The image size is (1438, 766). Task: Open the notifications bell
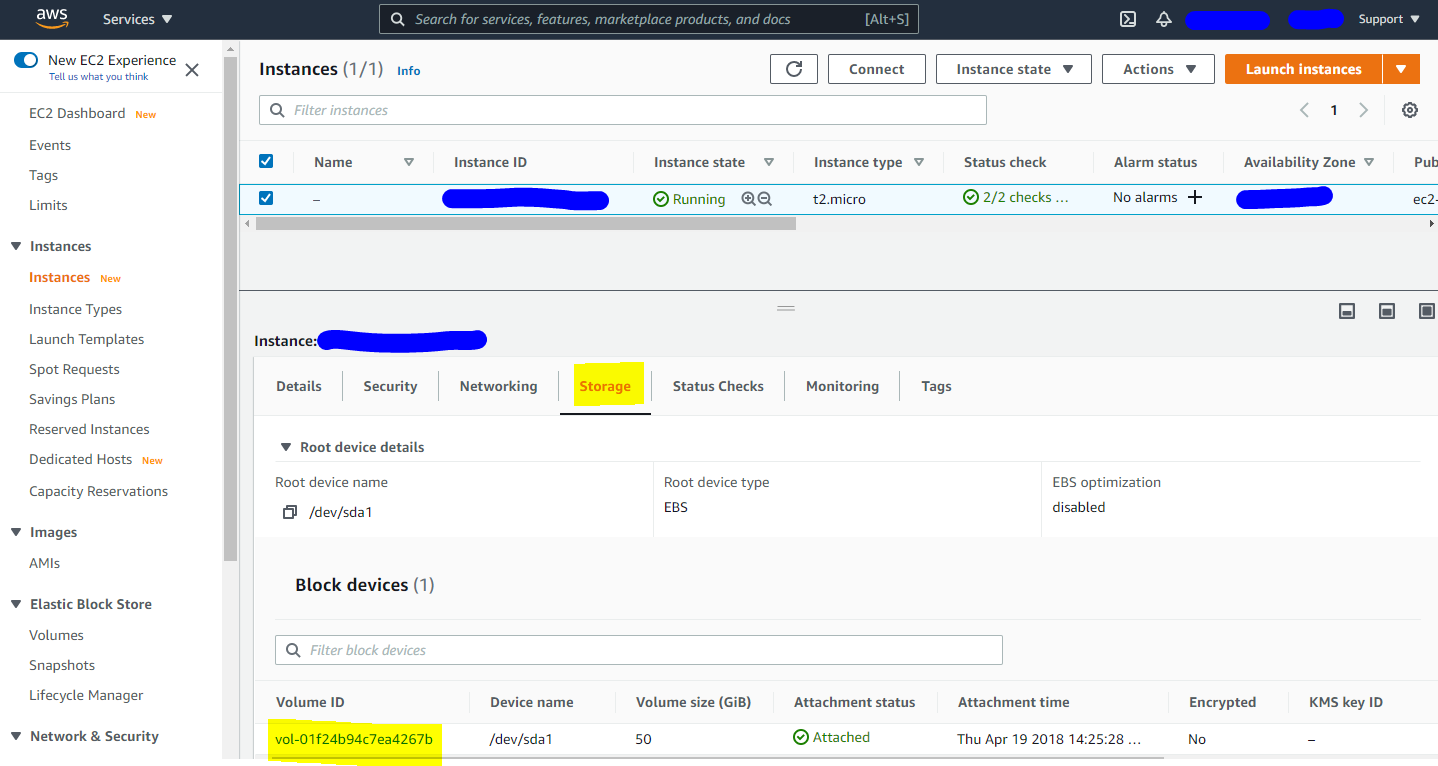(x=1163, y=19)
